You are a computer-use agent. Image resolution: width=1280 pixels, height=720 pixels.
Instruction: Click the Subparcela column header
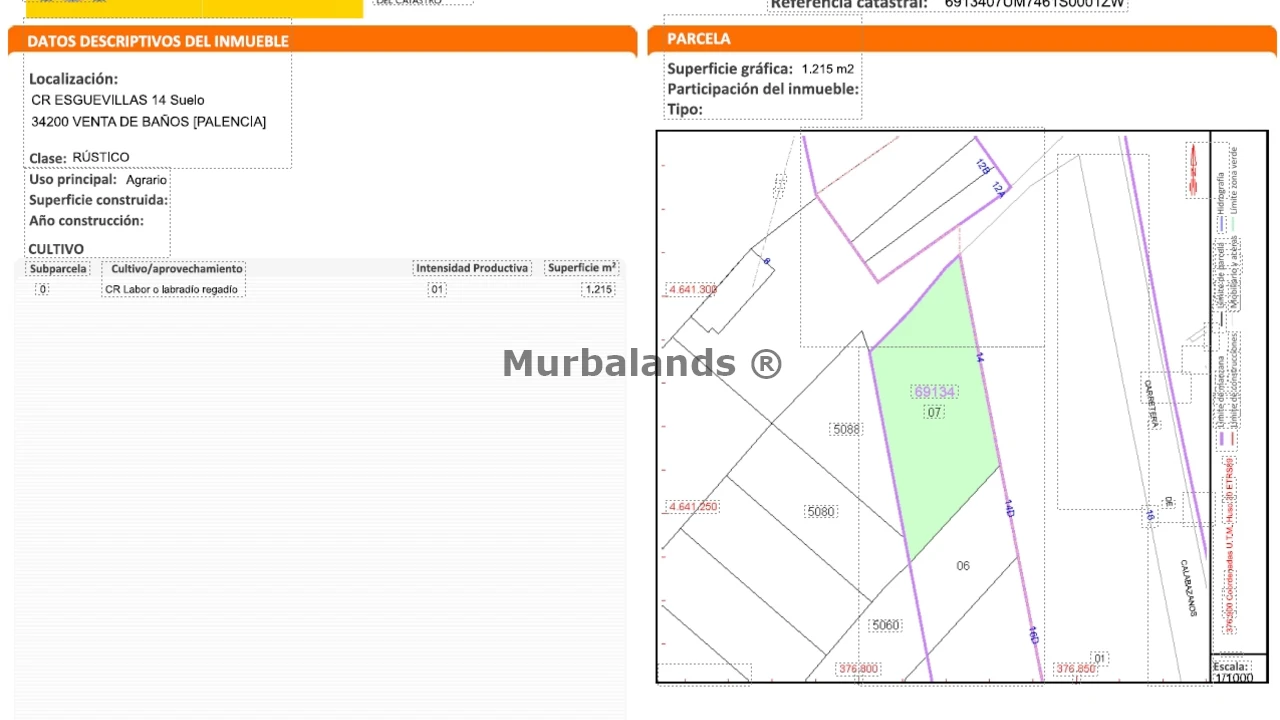click(58, 268)
